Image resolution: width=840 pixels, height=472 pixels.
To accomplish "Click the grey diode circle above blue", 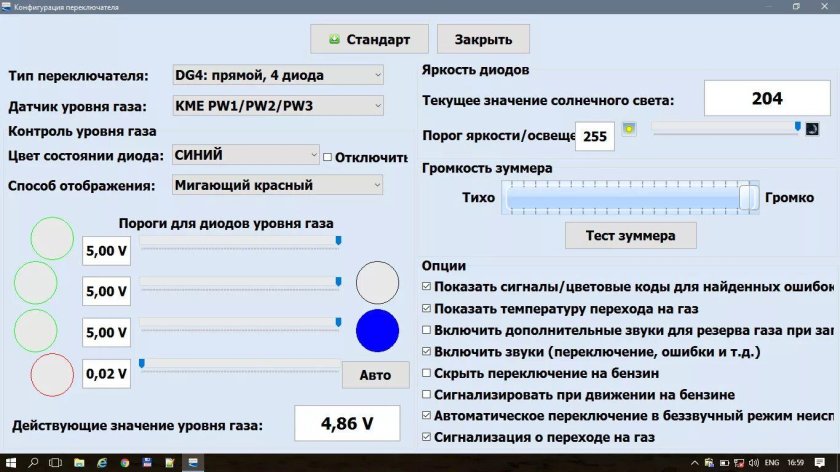I will 377,283.
